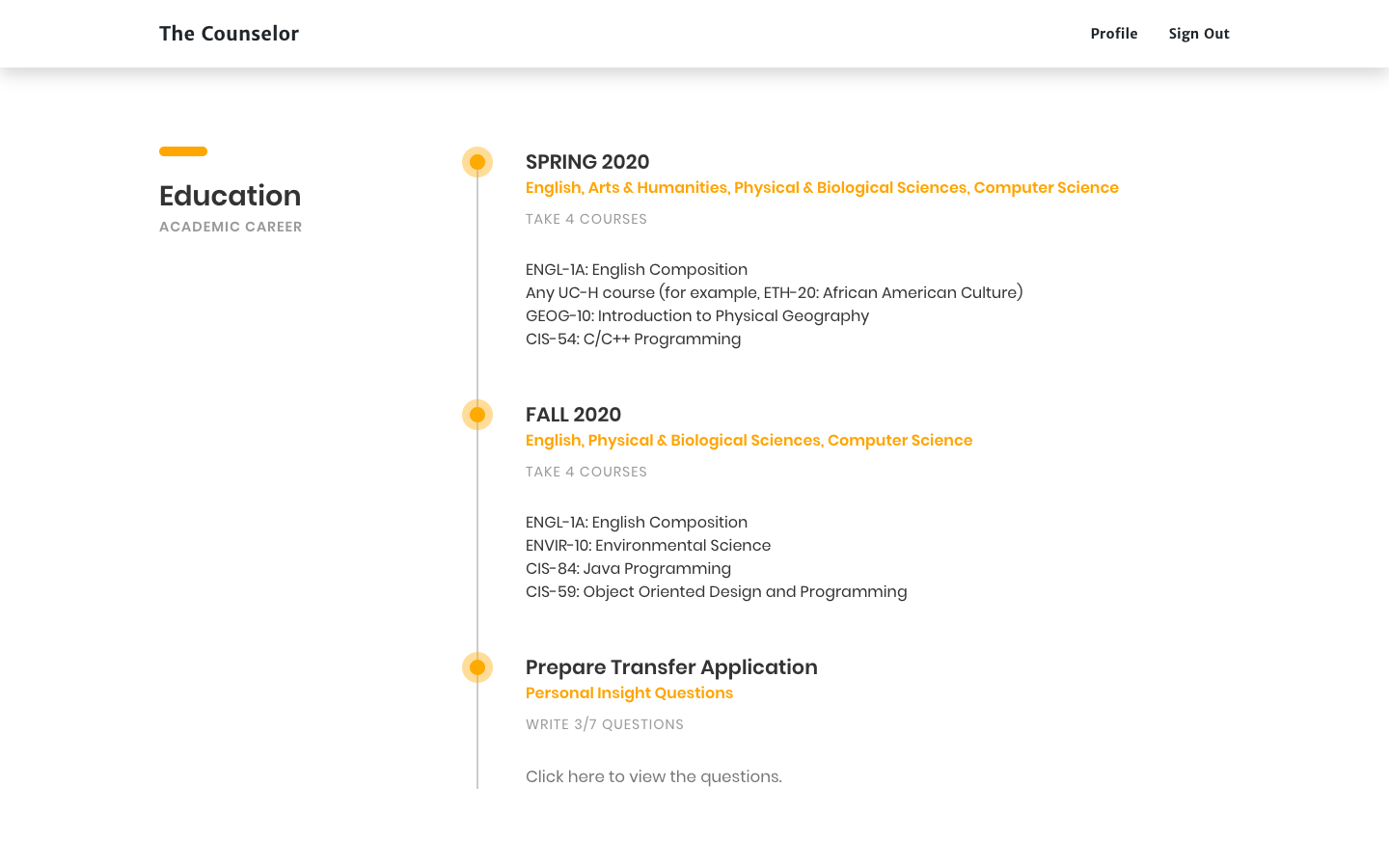This screenshot has height=868, width=1389.
Task: Click here to view the questions
Action: coord(654,777)
